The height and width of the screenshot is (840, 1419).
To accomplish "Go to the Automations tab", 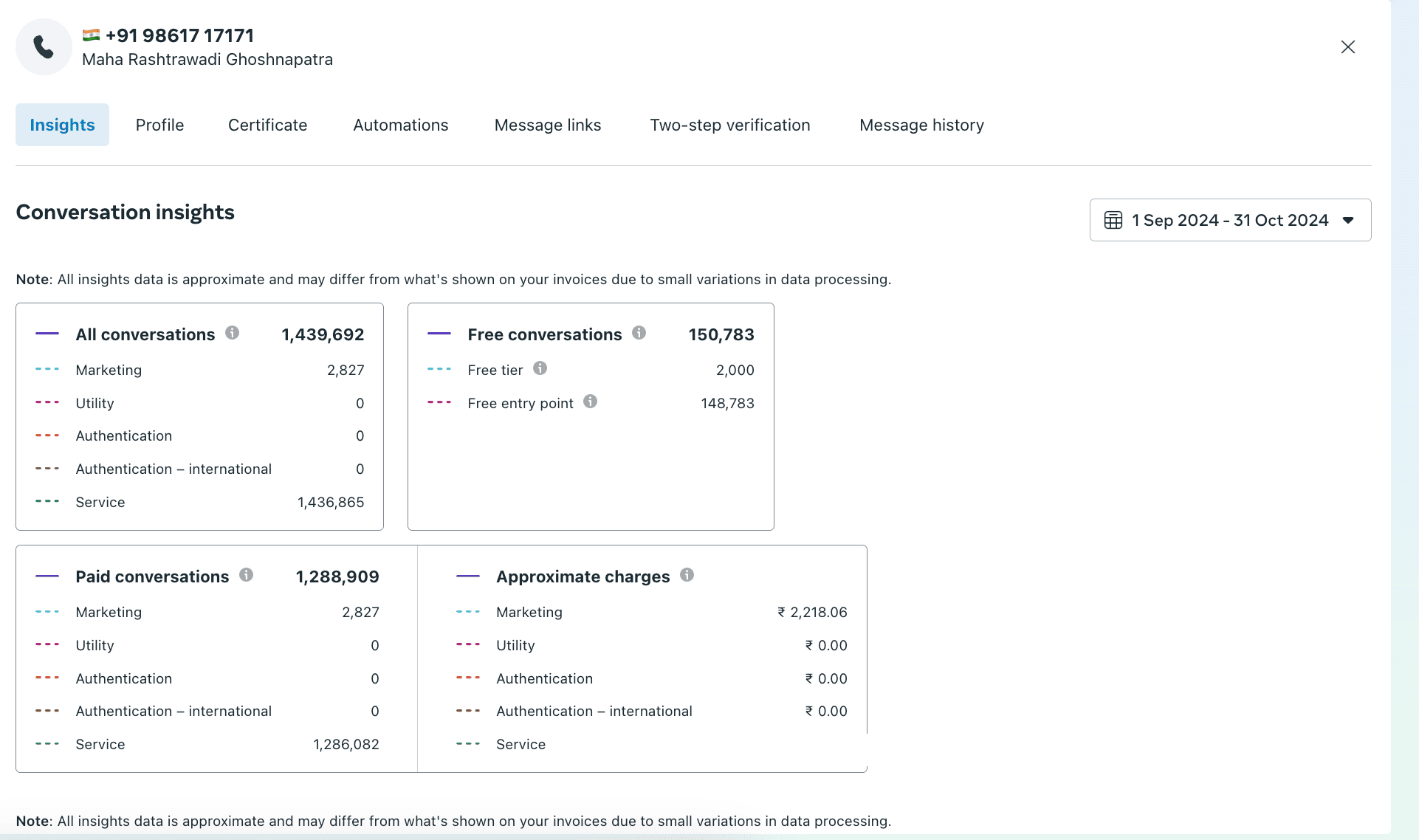I will click(x=400, y=125).
